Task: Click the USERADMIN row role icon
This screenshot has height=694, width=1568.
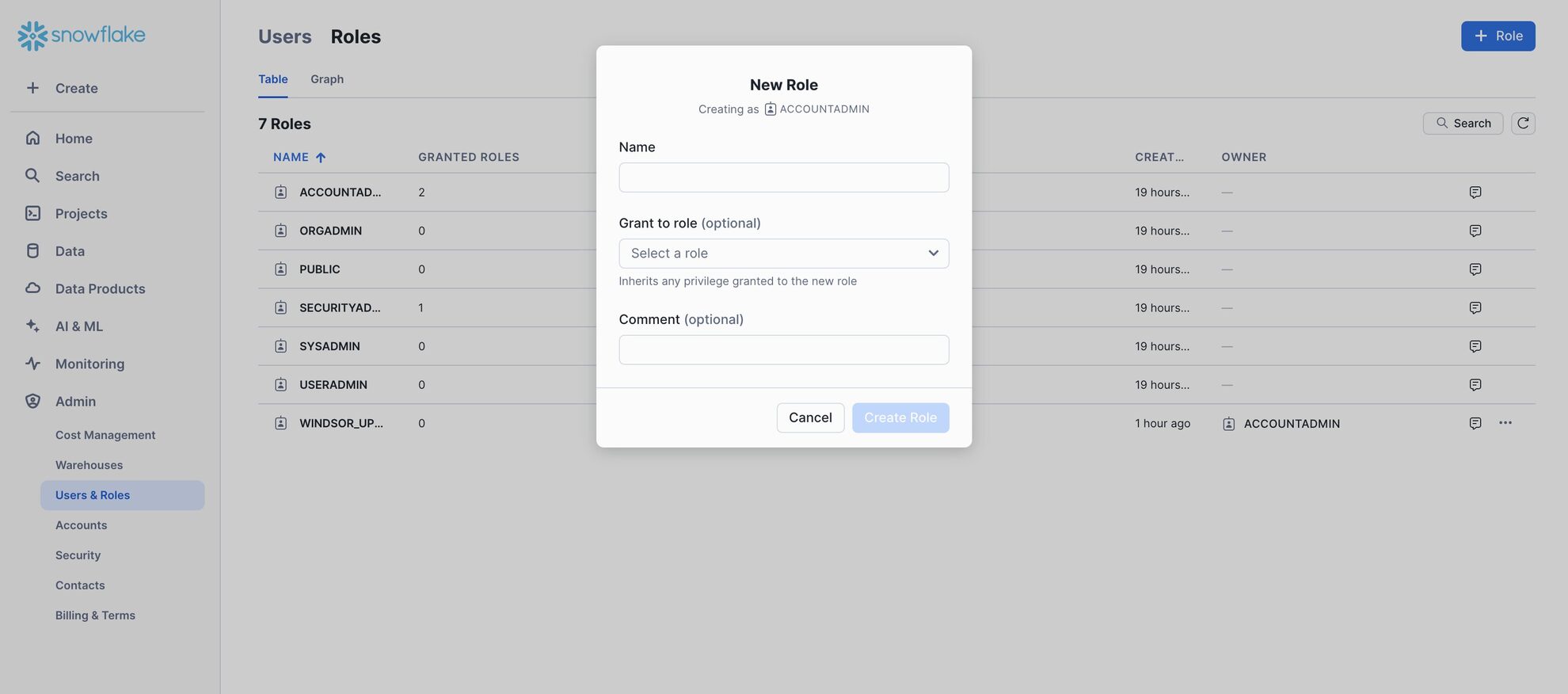Action: [280, 385]
